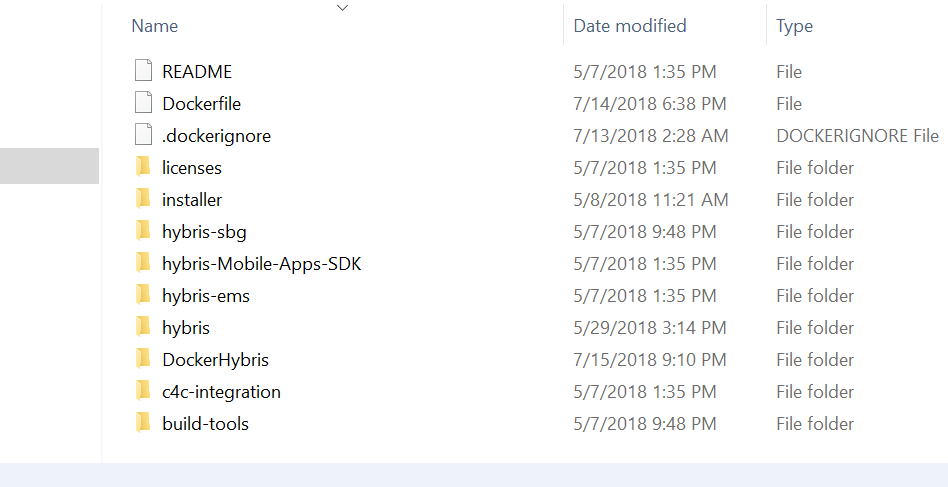Click the sort chevron above the Name column
The width and height of the screenshot is (948, 487).
tap(343, 8)
